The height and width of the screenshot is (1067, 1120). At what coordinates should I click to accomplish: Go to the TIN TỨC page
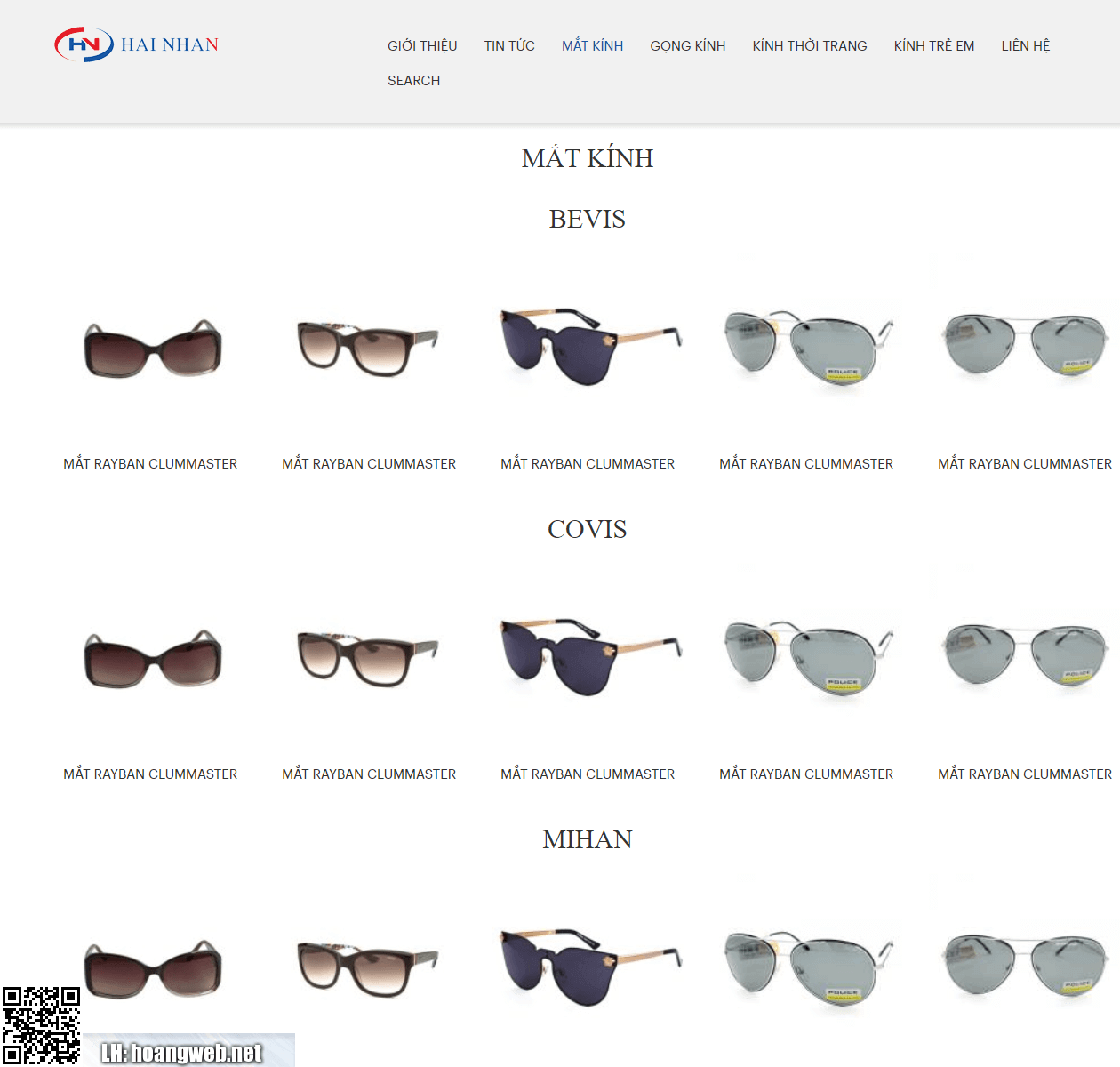(x=509, y=45)
